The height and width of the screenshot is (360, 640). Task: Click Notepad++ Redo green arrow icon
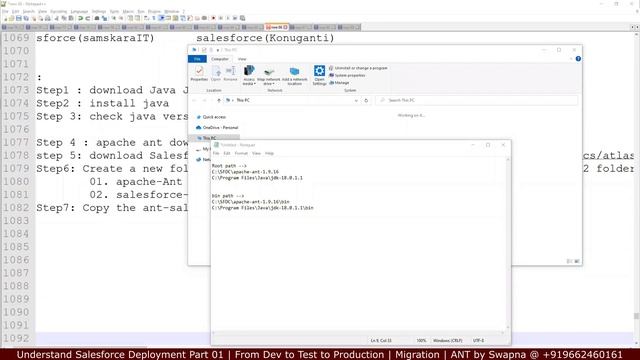[88, 18]
